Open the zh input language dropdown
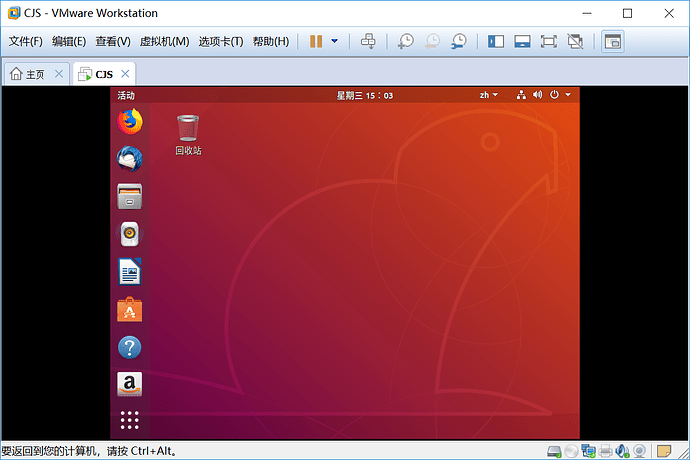Screen dimensions: 690x460 point(488,95)
